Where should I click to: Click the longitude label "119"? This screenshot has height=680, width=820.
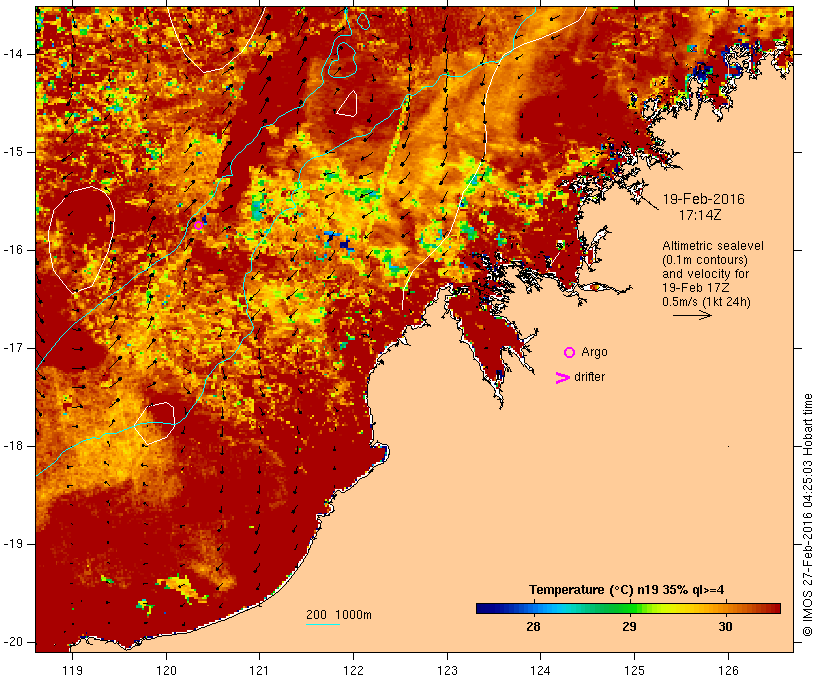point(72,671)
